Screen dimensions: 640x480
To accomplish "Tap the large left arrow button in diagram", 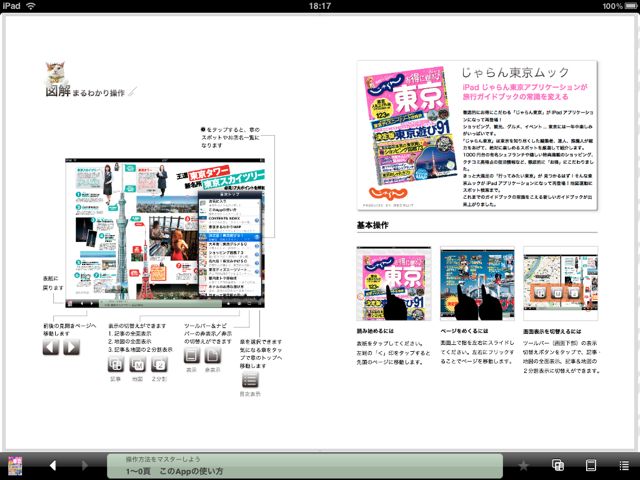I will (x=51, y=347).
